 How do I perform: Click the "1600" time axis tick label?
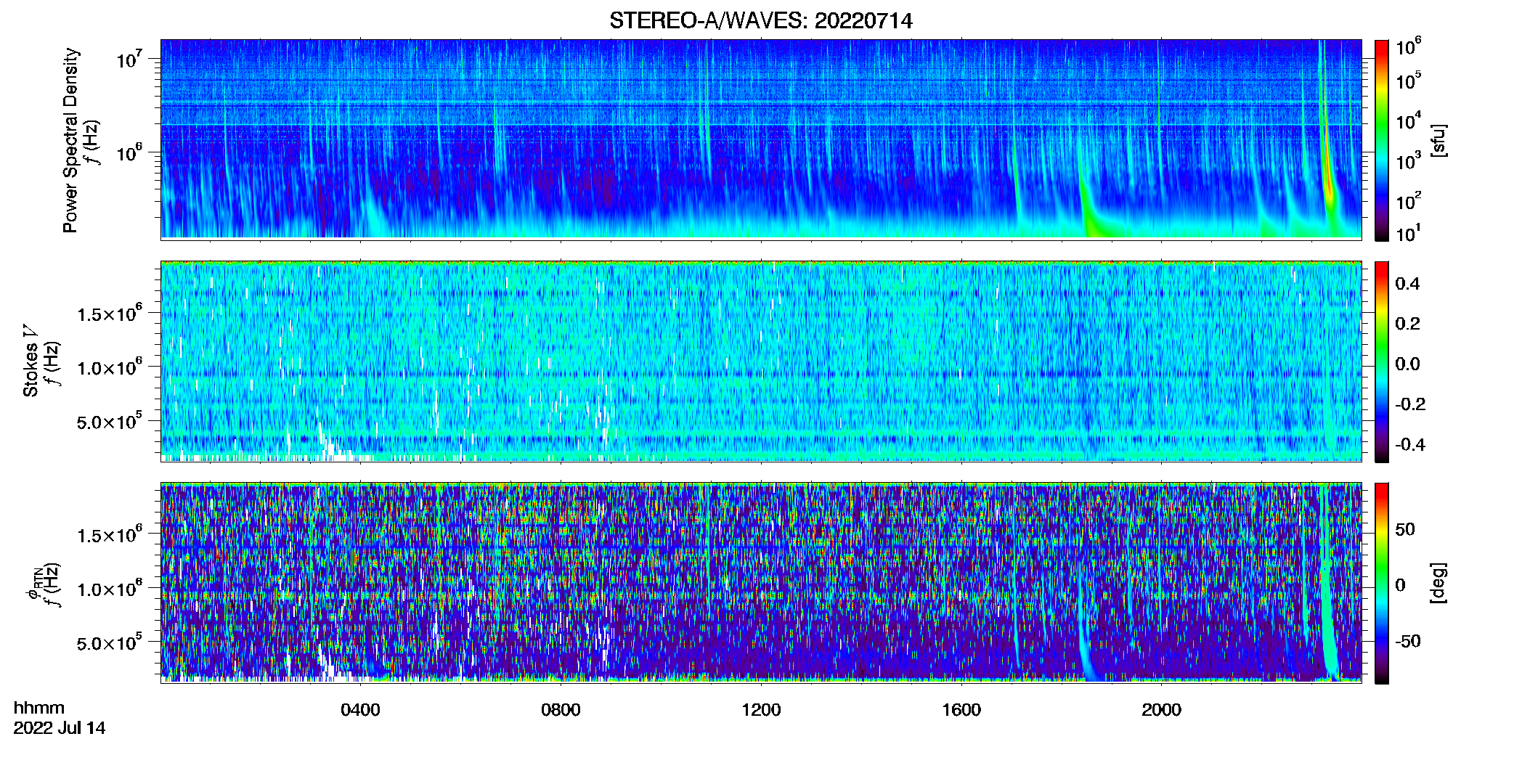(961, 710)
